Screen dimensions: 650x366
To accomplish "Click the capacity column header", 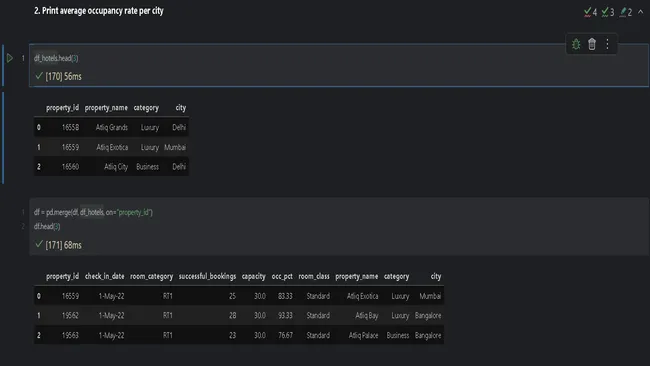I will pyautogui.click(x=253, y=276).
